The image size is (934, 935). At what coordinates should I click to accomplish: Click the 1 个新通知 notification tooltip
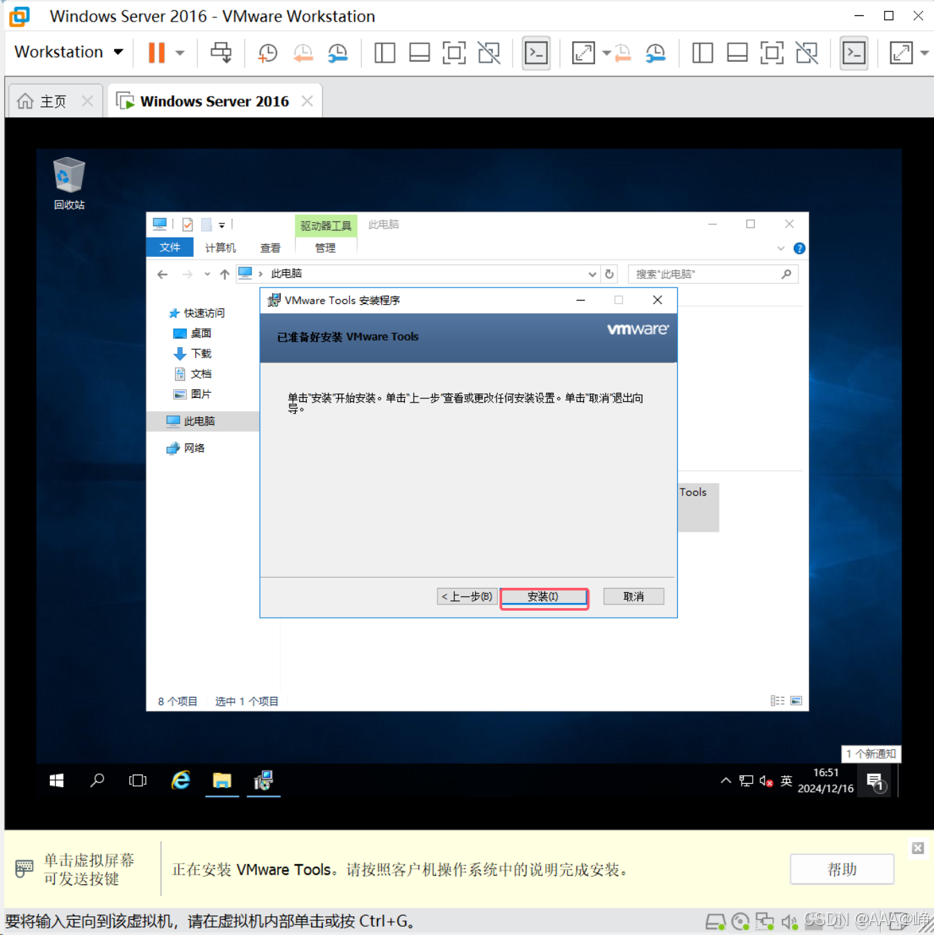point(871,754)
